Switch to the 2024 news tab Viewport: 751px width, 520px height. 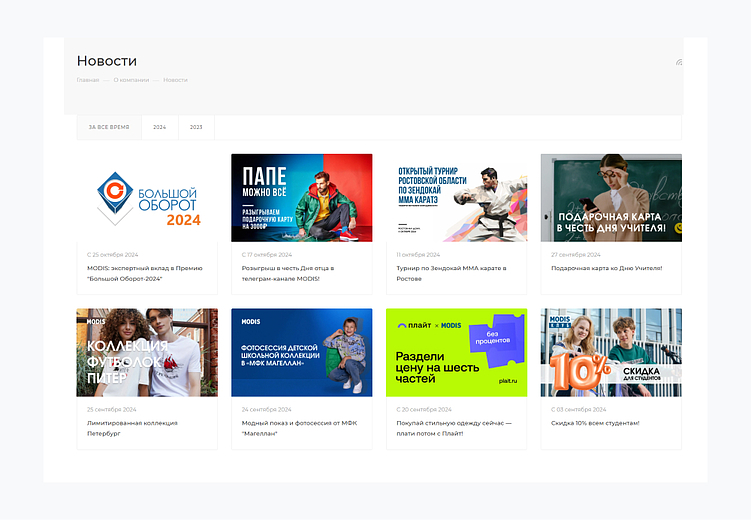point(159,127)
